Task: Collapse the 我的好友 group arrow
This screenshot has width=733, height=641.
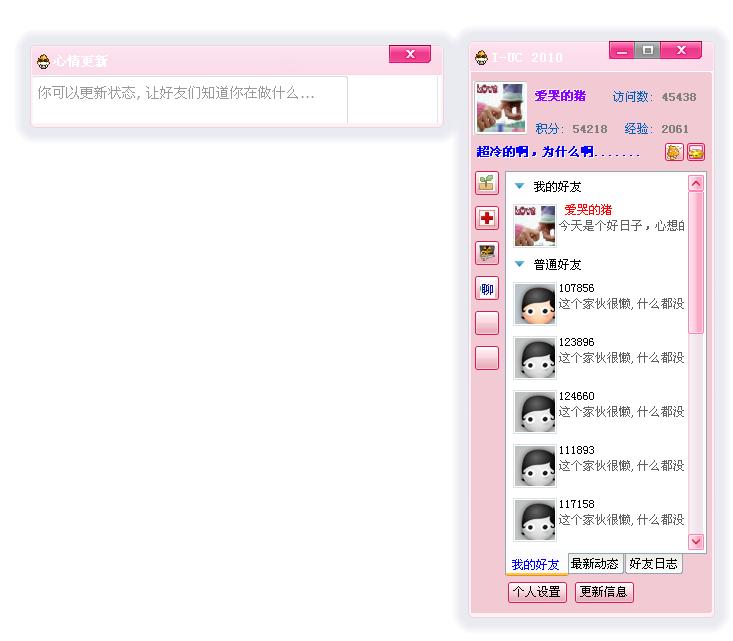Action: (x=519, y=186)
